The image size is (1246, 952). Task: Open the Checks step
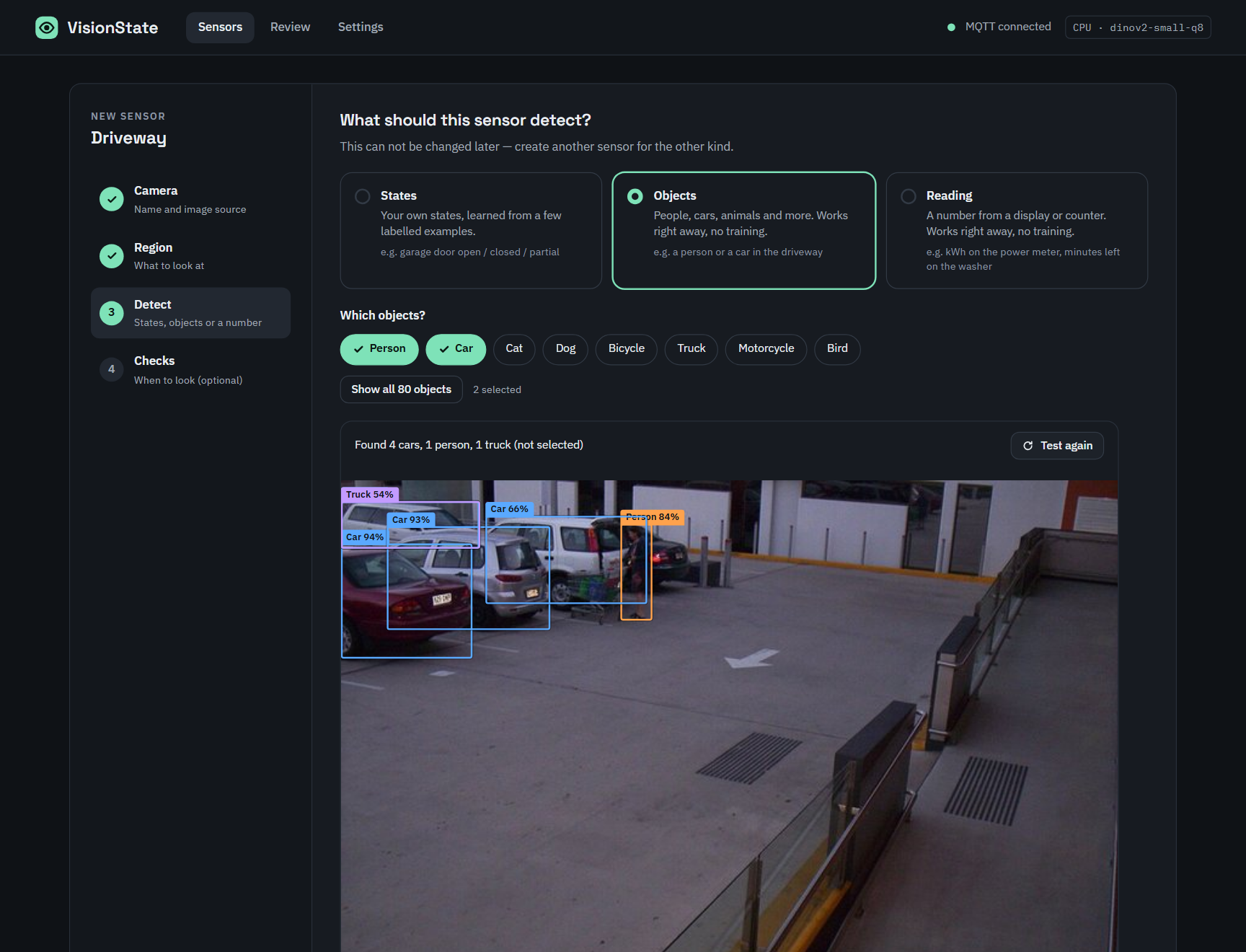click(190, 369)
